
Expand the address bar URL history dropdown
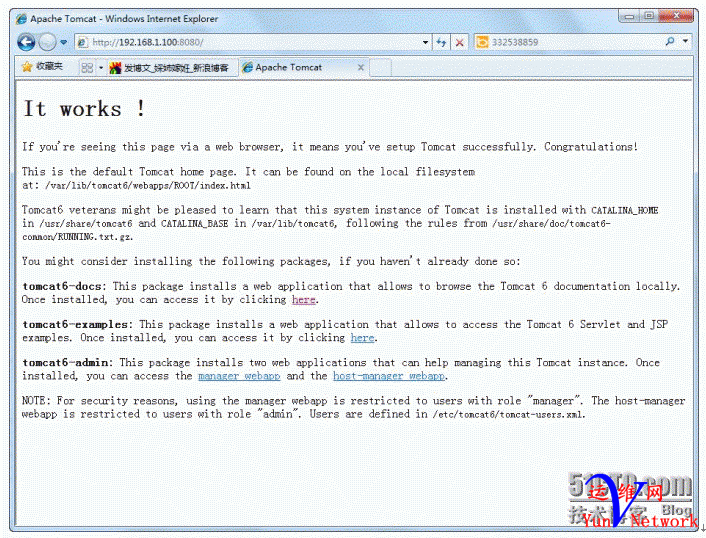425,42
